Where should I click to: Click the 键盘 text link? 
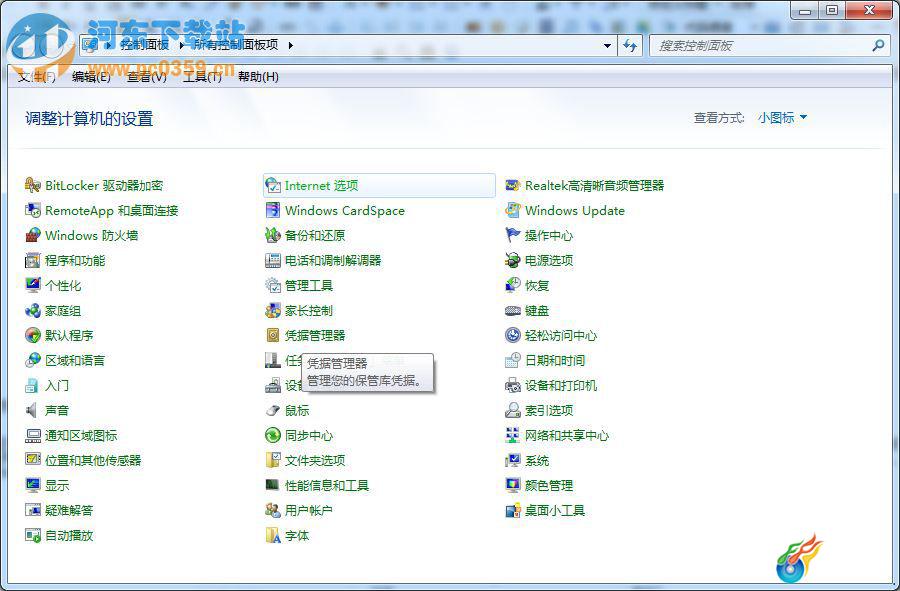537,310
